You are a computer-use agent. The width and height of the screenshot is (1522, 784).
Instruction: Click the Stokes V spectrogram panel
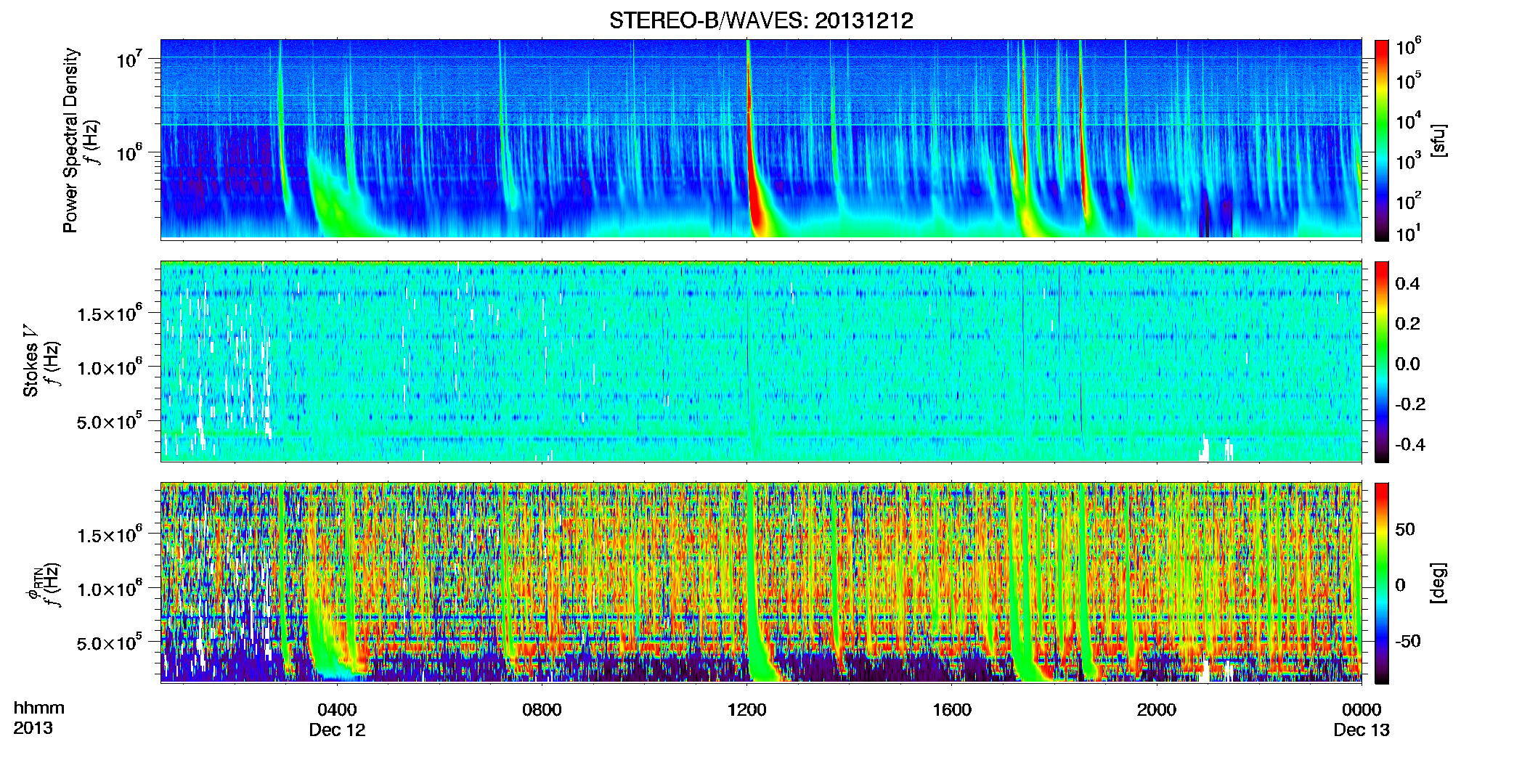click(761, 362)
